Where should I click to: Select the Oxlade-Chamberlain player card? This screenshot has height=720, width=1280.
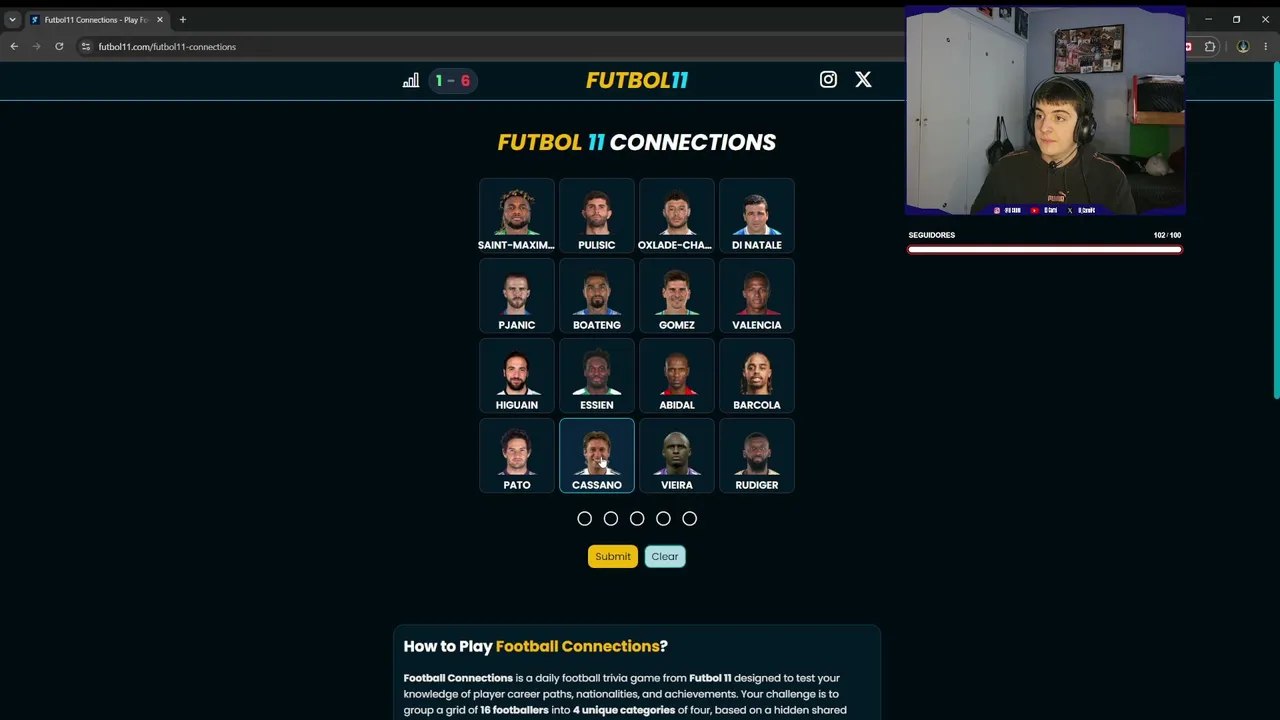(x=677, y=215)
